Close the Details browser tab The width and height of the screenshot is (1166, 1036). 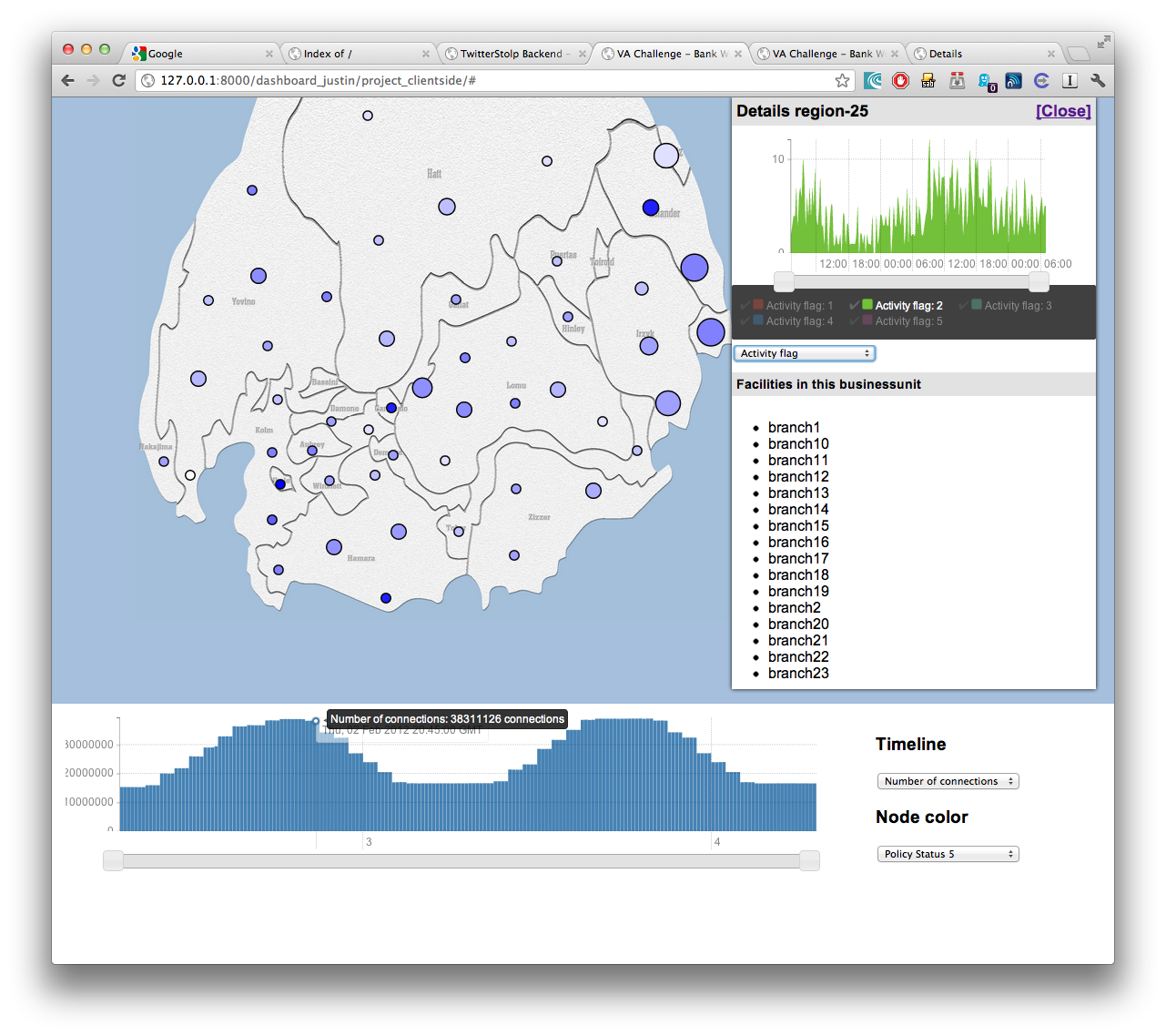click(1051, 54)
